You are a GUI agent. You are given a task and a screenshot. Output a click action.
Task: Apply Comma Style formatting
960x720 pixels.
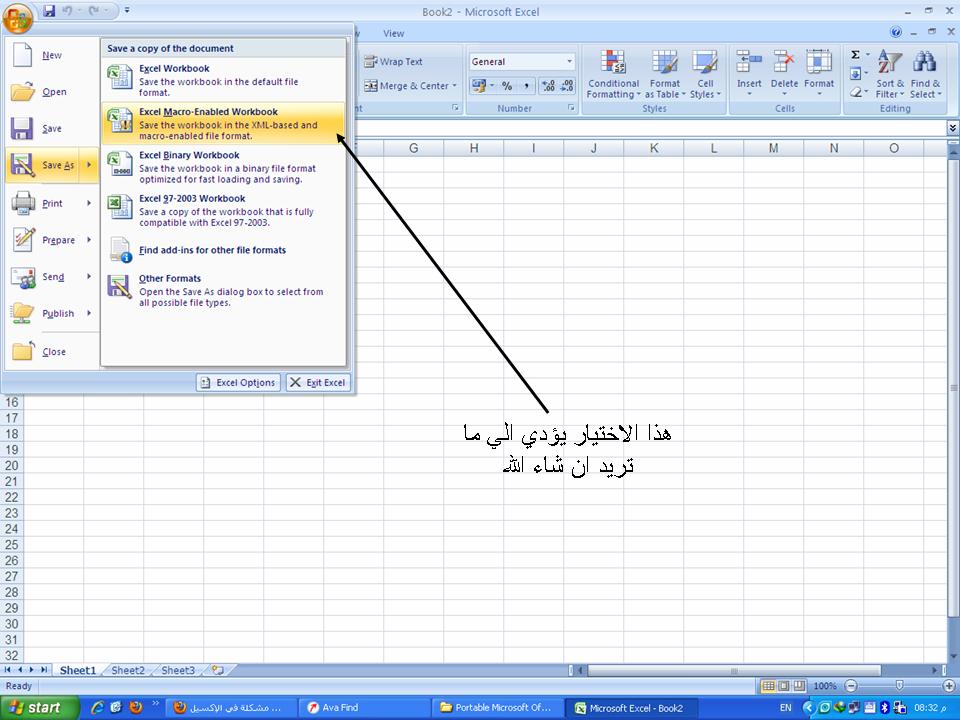tap(526, 86)
